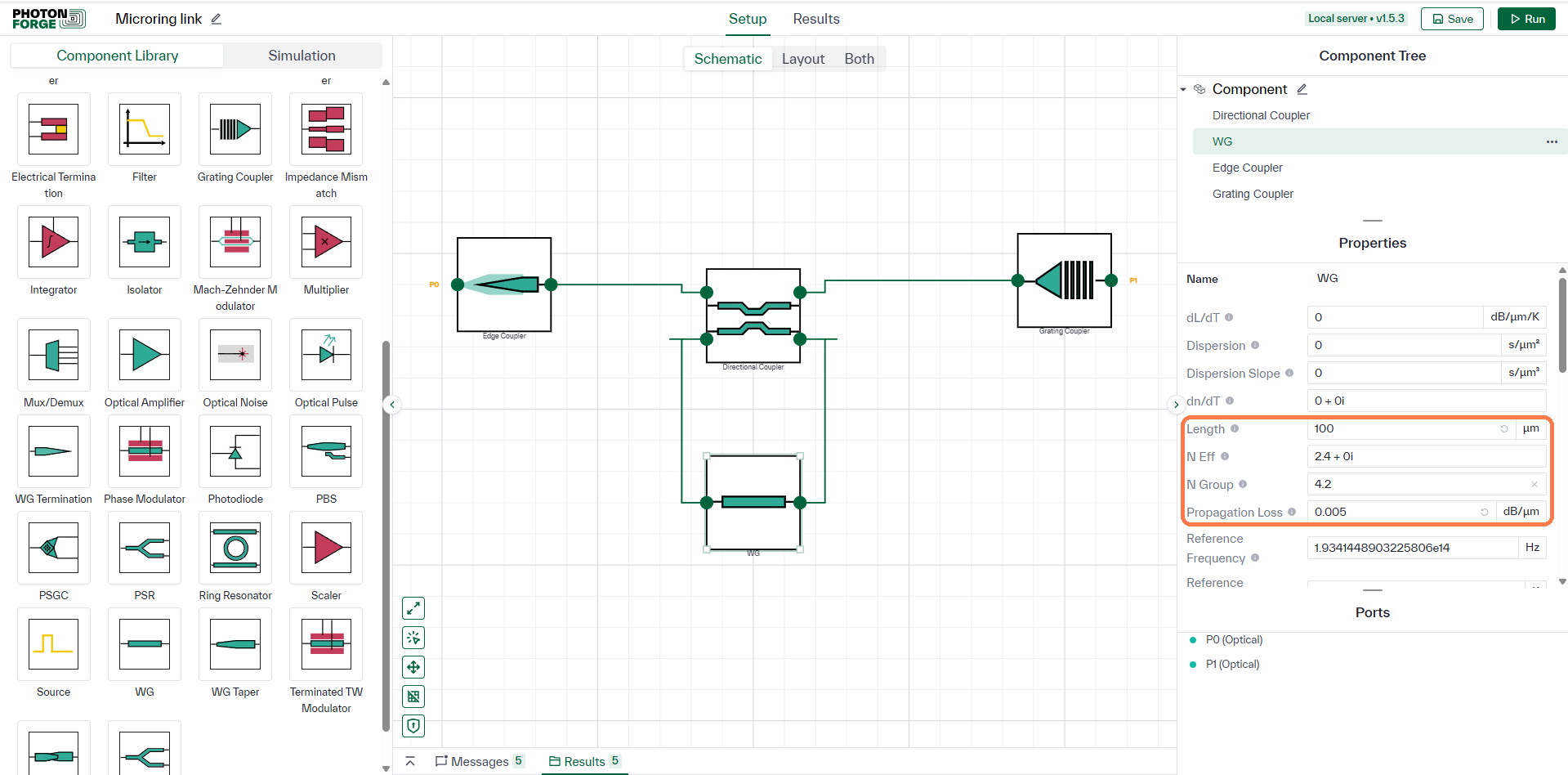Select Directional Coupler in component tree
Screen dimensions: 1568x775
coord(1261,115)
